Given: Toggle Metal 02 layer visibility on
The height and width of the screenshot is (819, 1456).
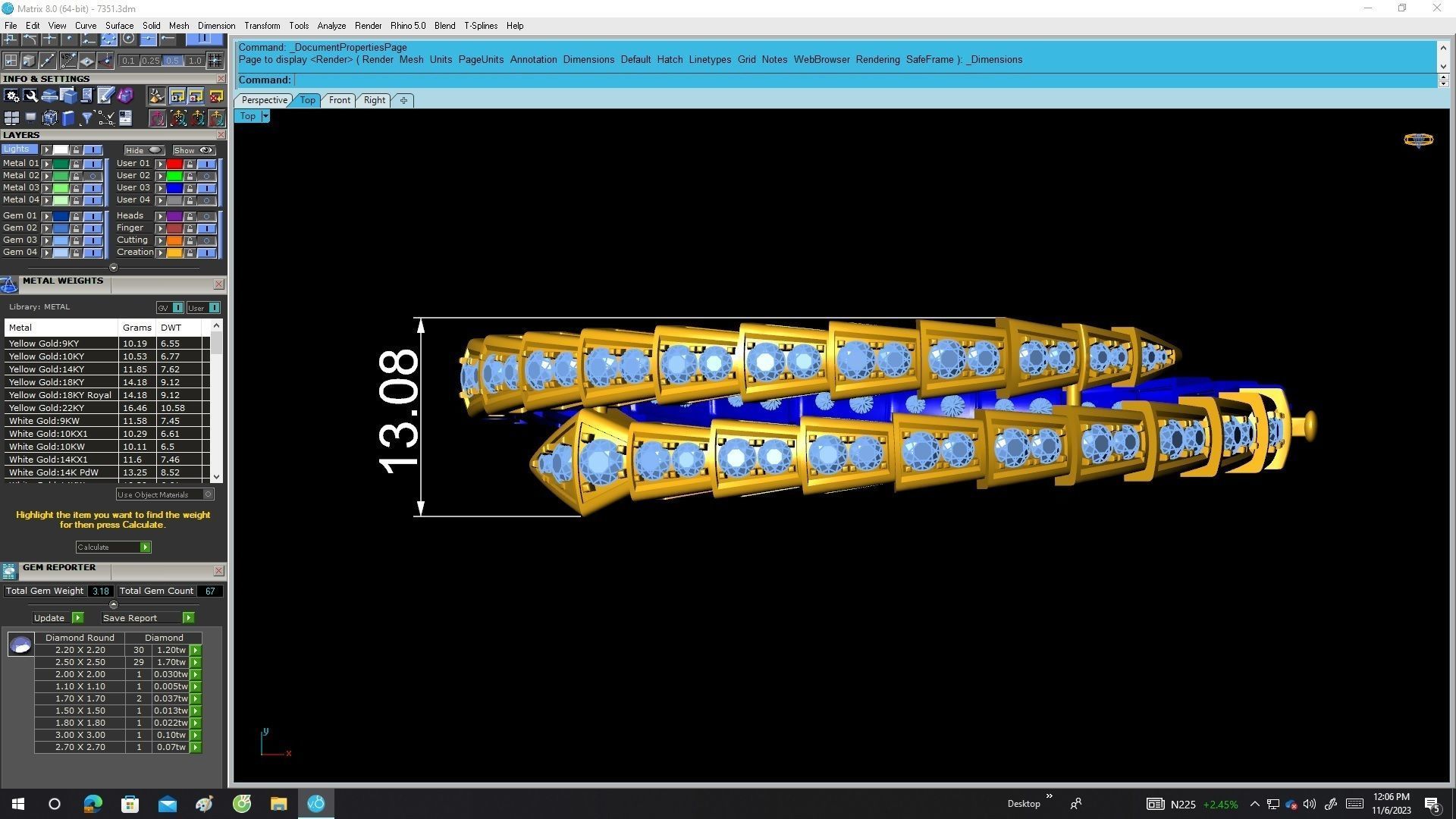Looking at the screenshot, I should point(93,176).
